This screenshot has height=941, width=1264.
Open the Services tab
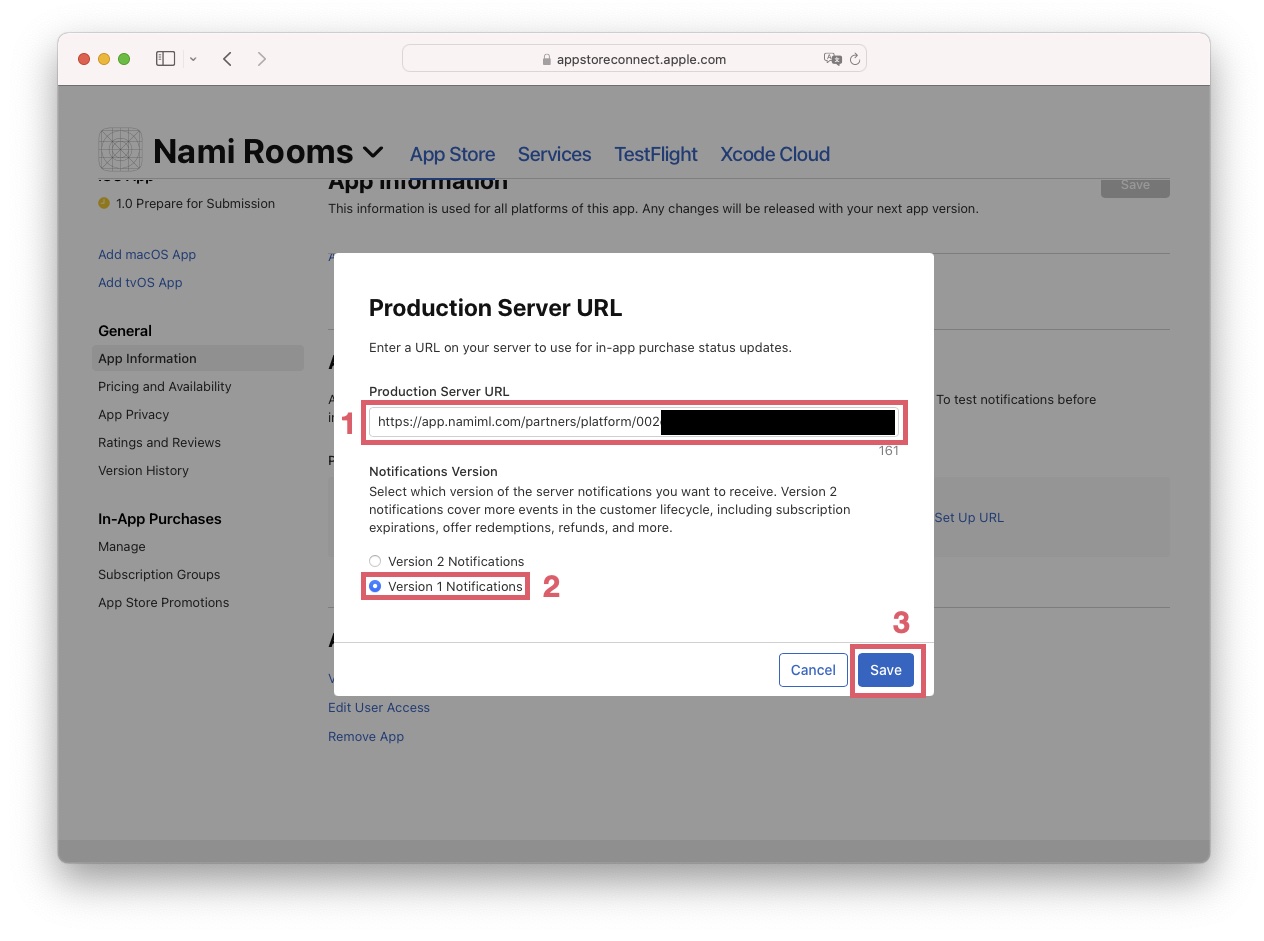click(554, 154)
